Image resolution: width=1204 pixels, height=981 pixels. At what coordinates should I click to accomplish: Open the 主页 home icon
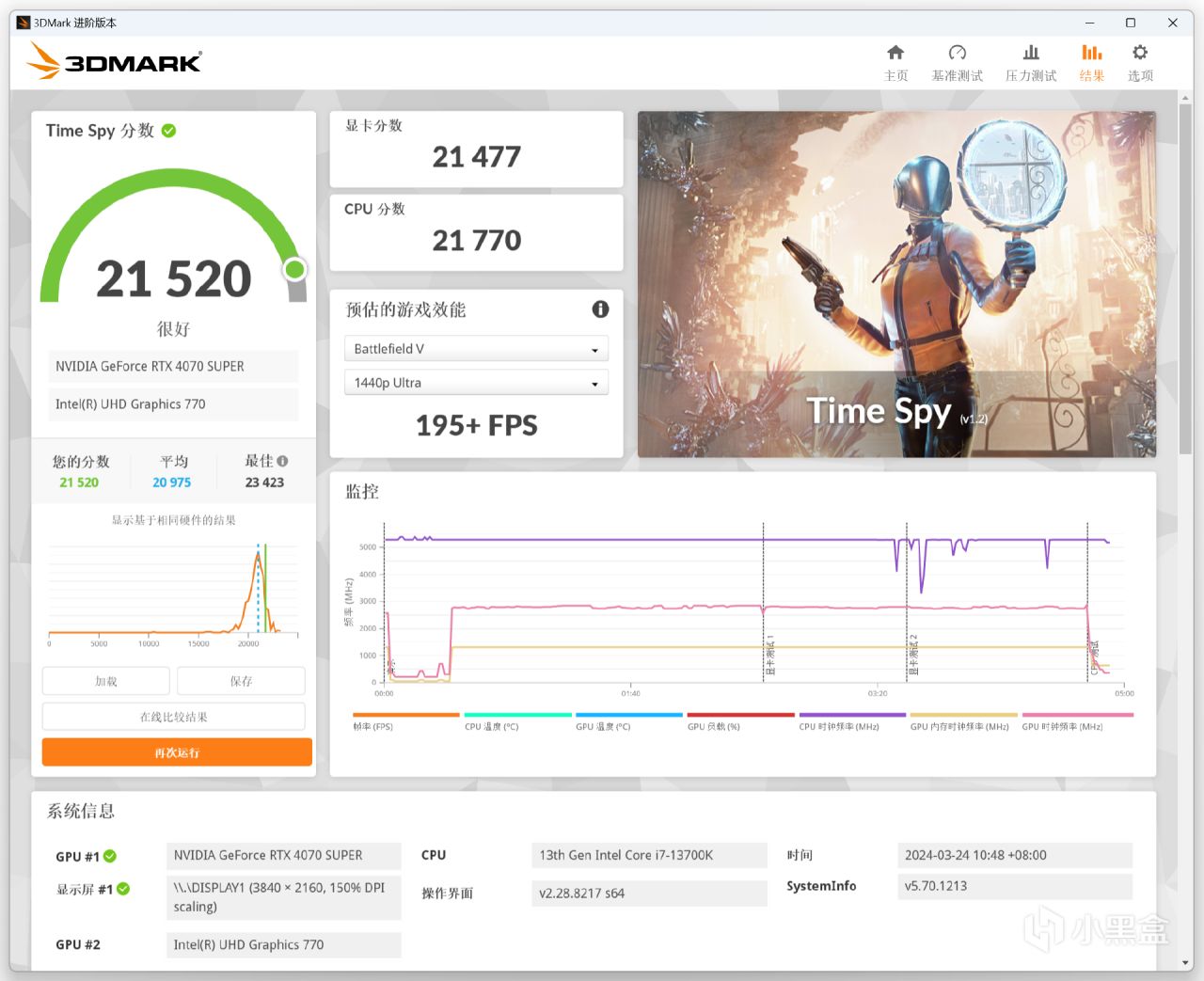pos(895,53)
